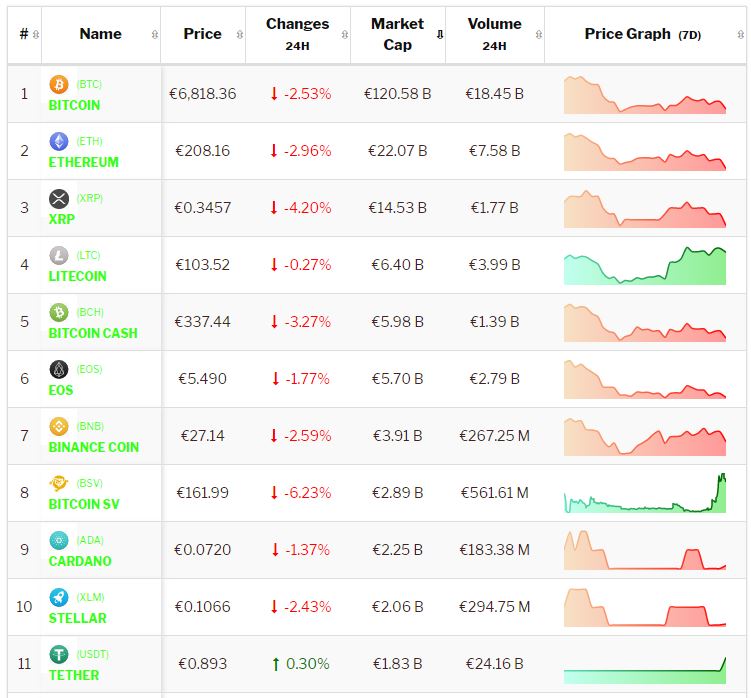Image resolution: width=751 pixels, height=698 pixels.
Task: Click the Tether green coin icon
Action: point(58,655)
